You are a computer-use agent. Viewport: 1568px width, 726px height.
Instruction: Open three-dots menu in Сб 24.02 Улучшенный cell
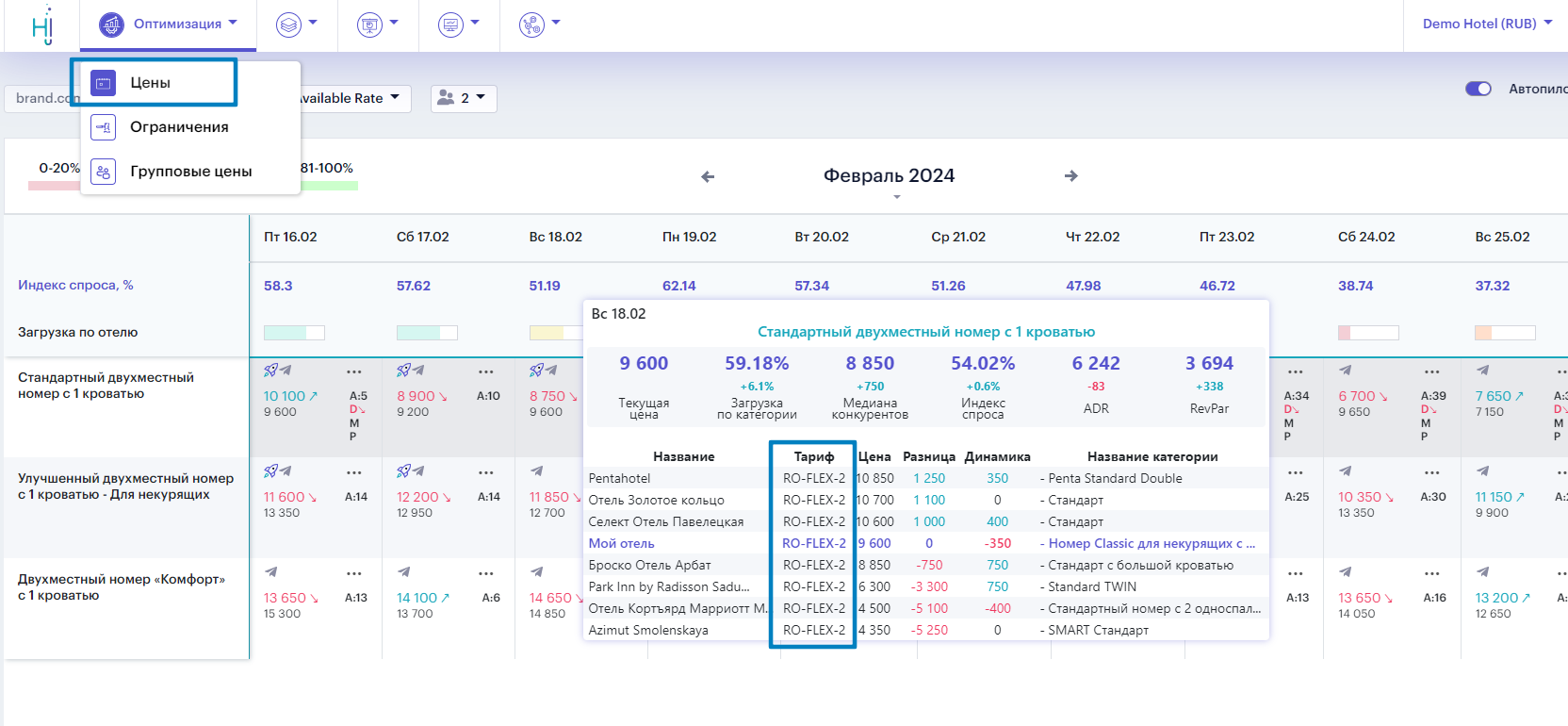click(1432, 473)
